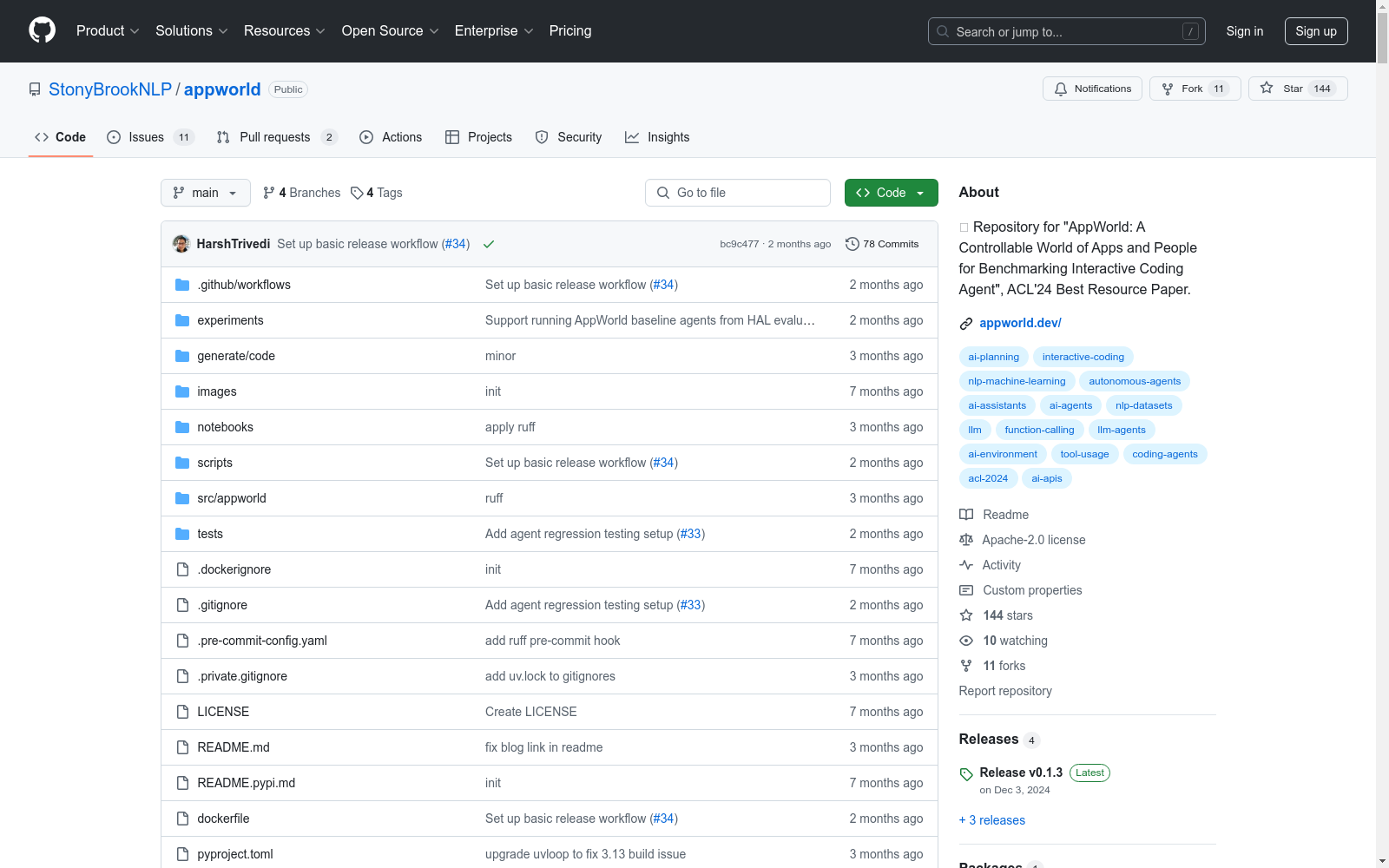Viewport: 1389px width, 868px height.
Task: Click the file icon for dockerfile
Action: (182, 819)
